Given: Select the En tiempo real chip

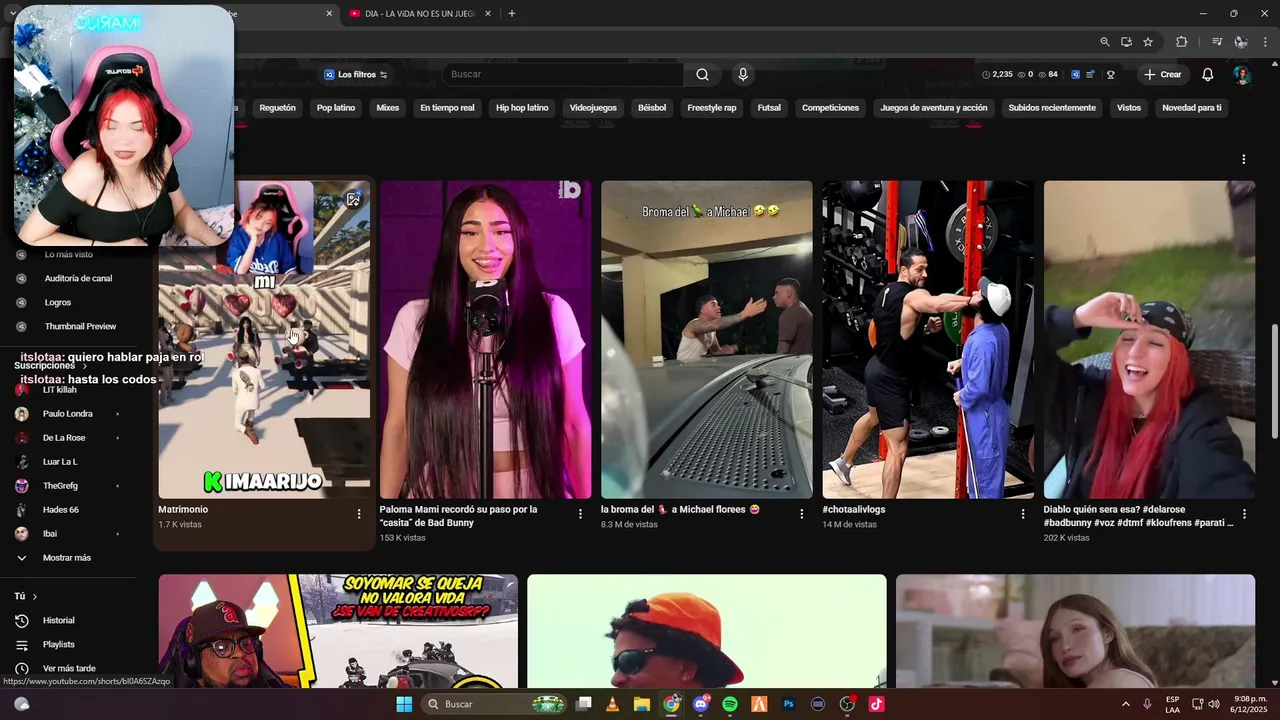Looking at the screenshot, I should [x=447, y=108].
